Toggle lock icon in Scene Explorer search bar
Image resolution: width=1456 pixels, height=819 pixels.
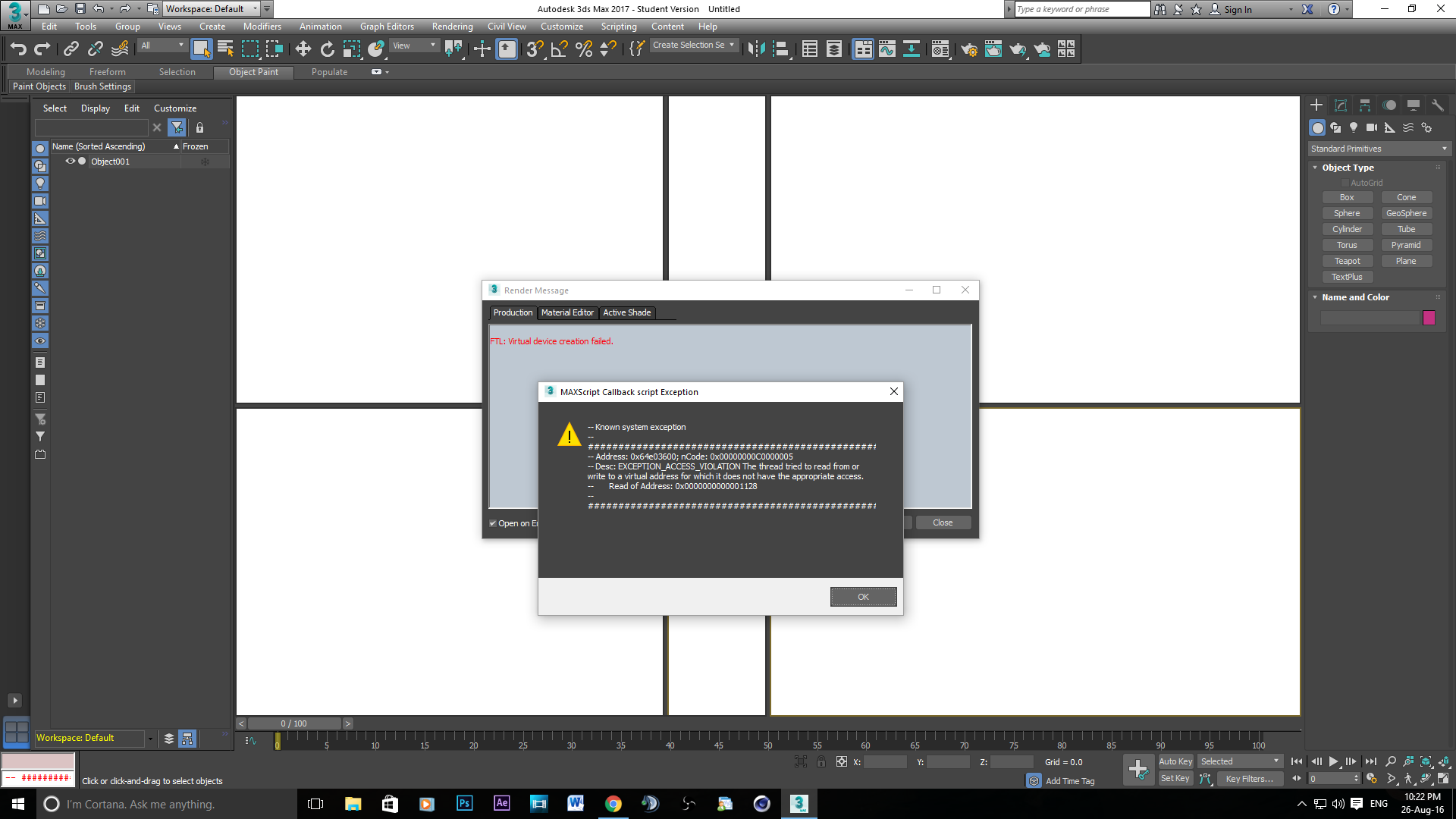point(199,127)
